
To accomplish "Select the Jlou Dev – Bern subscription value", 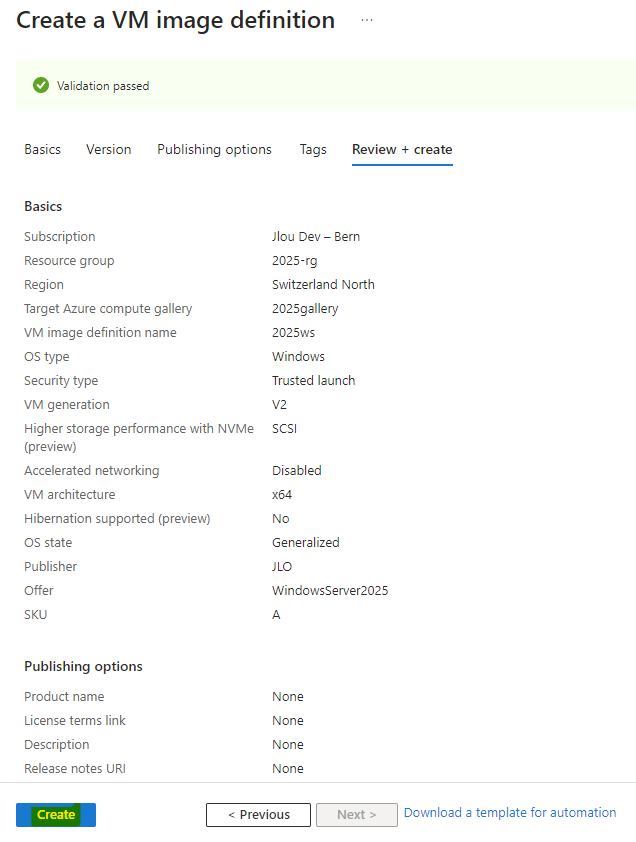I will 316,236.
